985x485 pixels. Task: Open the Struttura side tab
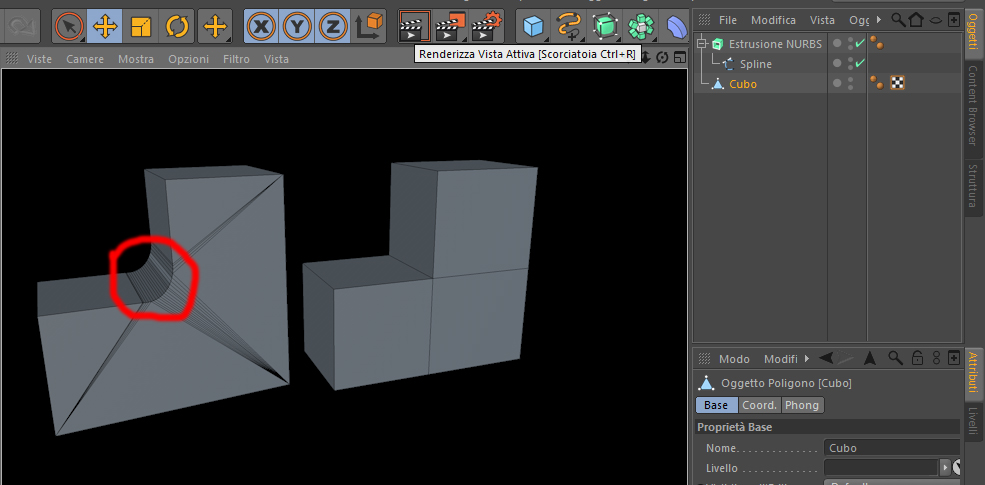tap(973, 186)
